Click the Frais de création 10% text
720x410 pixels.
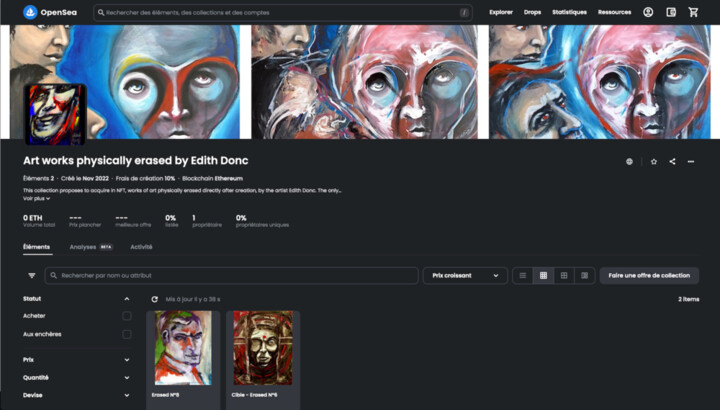[145, 179]
